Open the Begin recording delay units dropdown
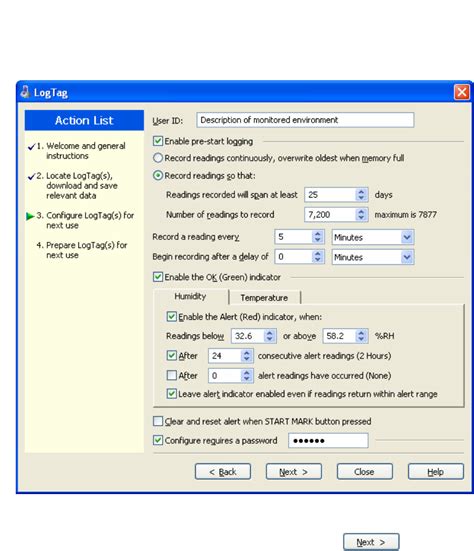 407,257
